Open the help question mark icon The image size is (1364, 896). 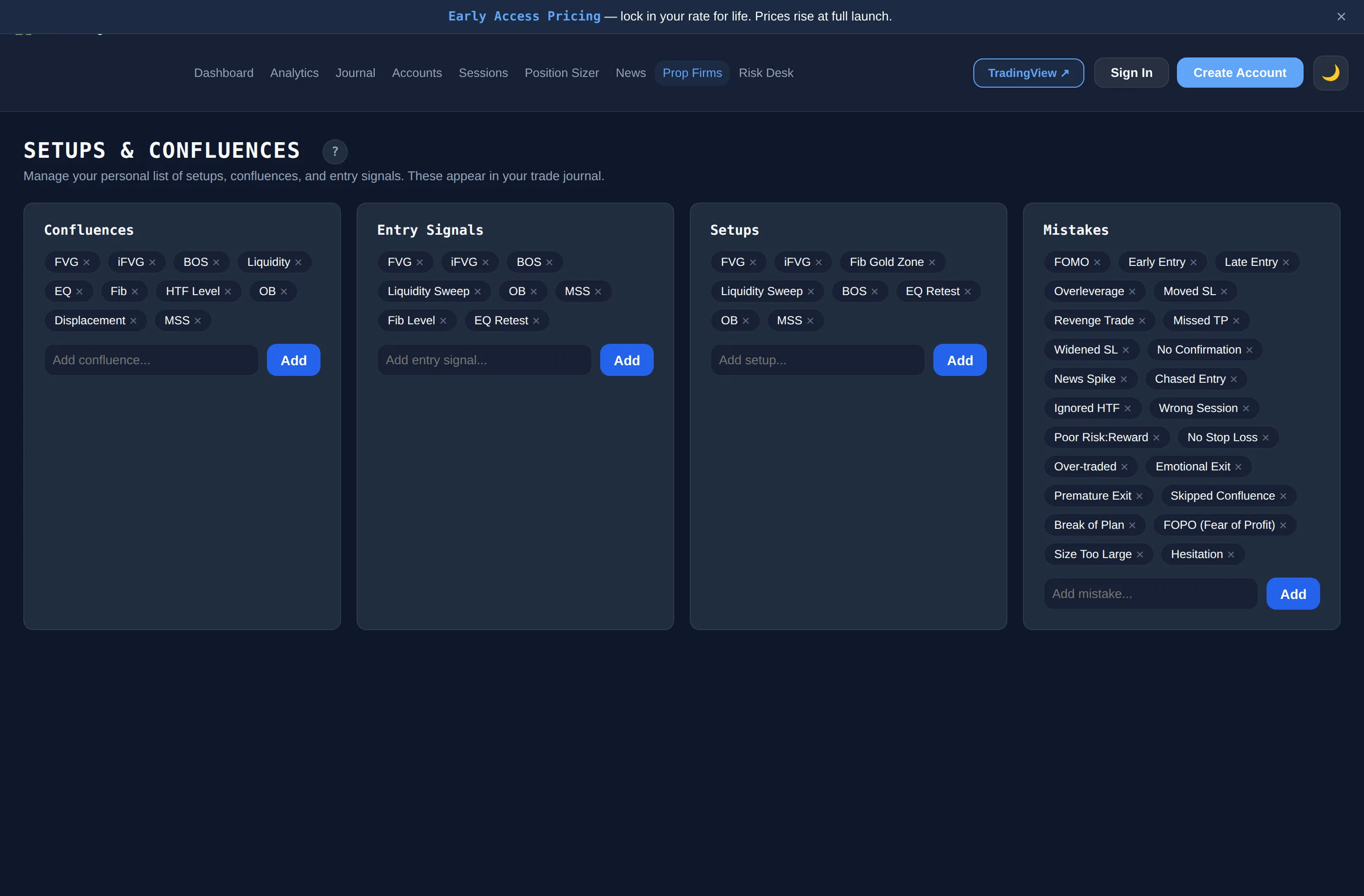[x=335, y=152]
